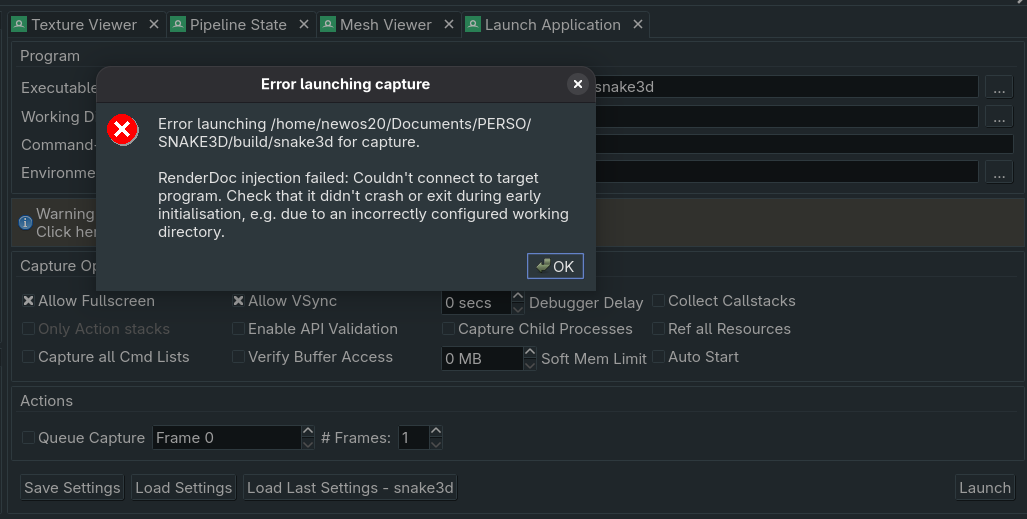
Task: Click the Texture Viewer tab icon
Action: click(x=19, y=25)
